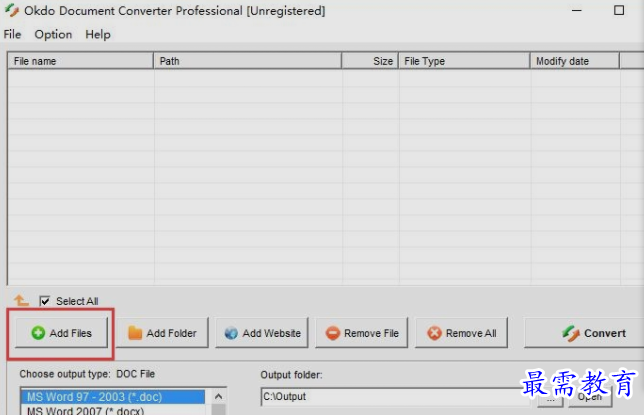This screenshot has width=644, height=415.
Task: Click the orange up-arrow icon beside Select All
Action: pyautogui.click(x=21, y=301)
